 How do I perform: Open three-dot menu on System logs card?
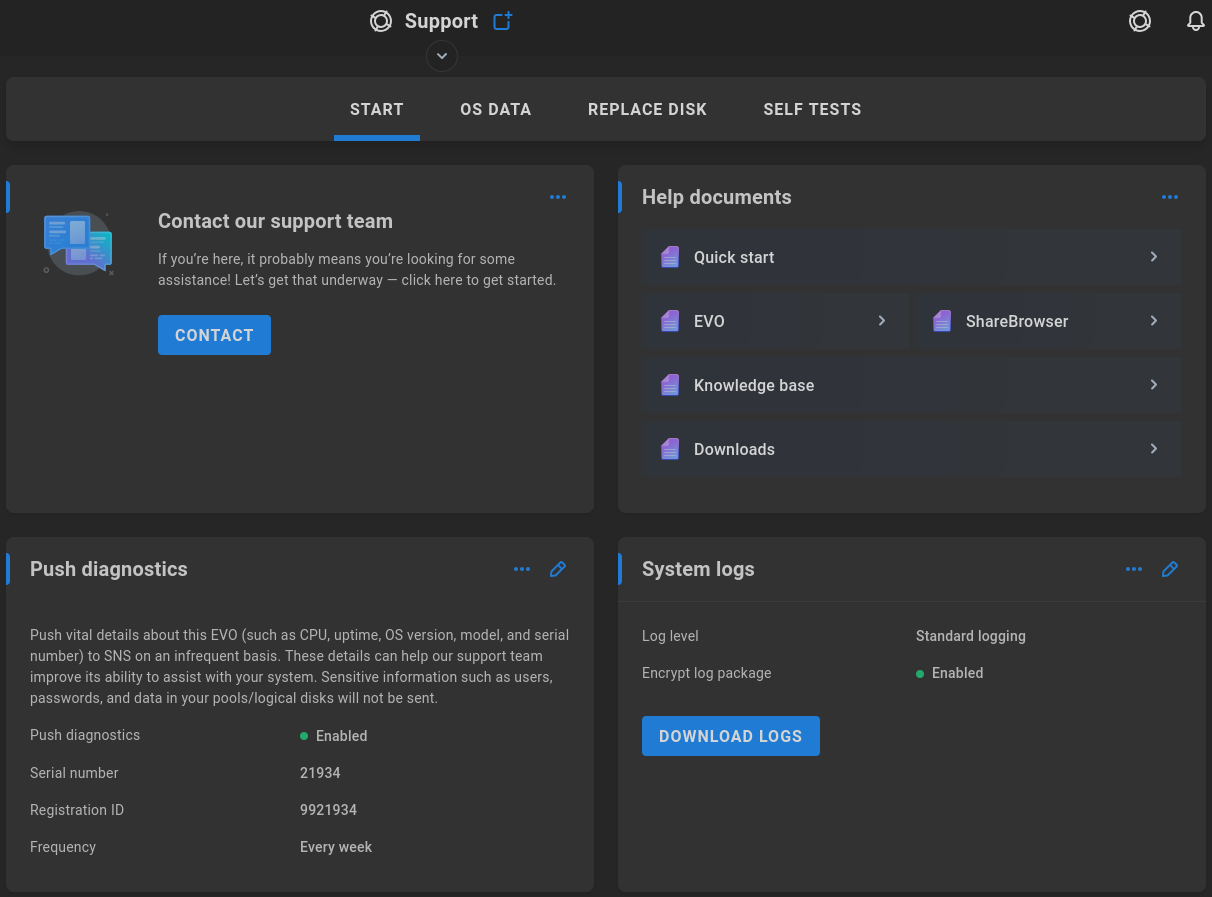[x=1134, y=569]
